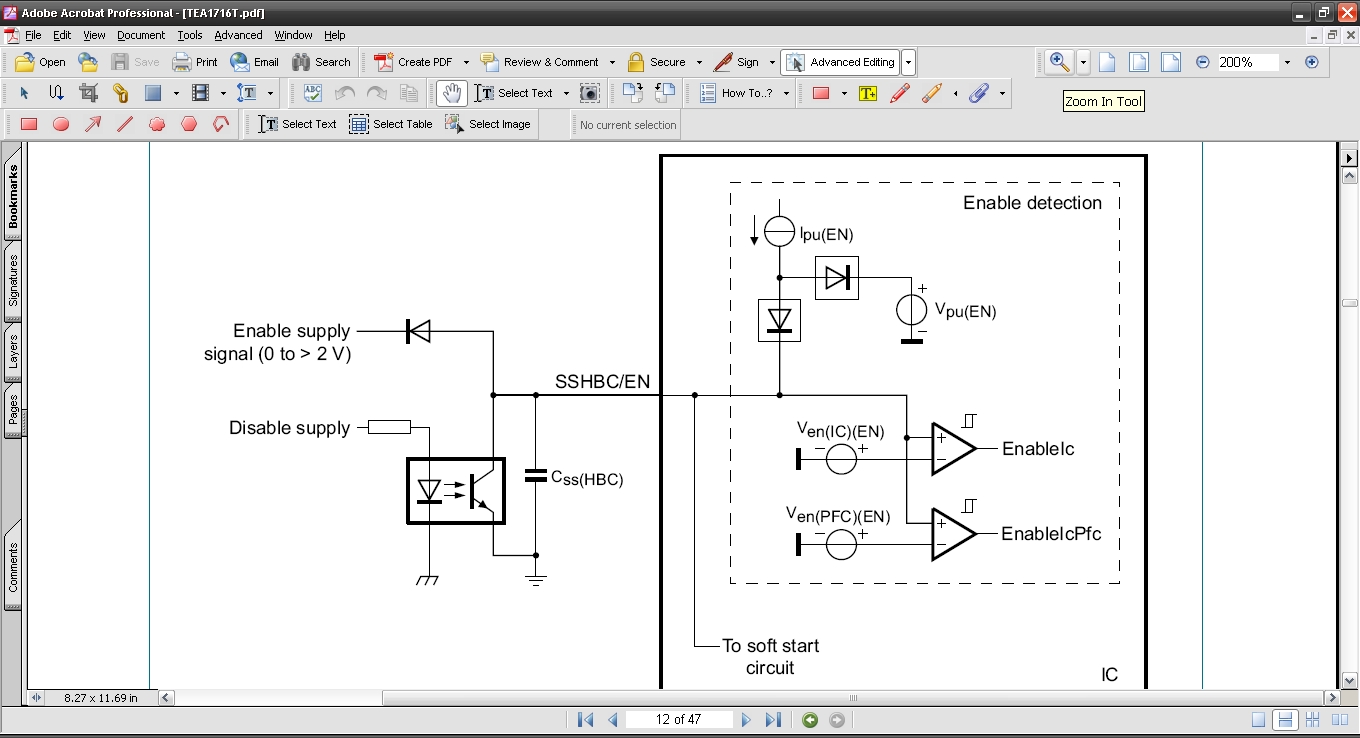Switch to Single Page layout
The image size is (1360, 738).
[x=1259, y=720]
